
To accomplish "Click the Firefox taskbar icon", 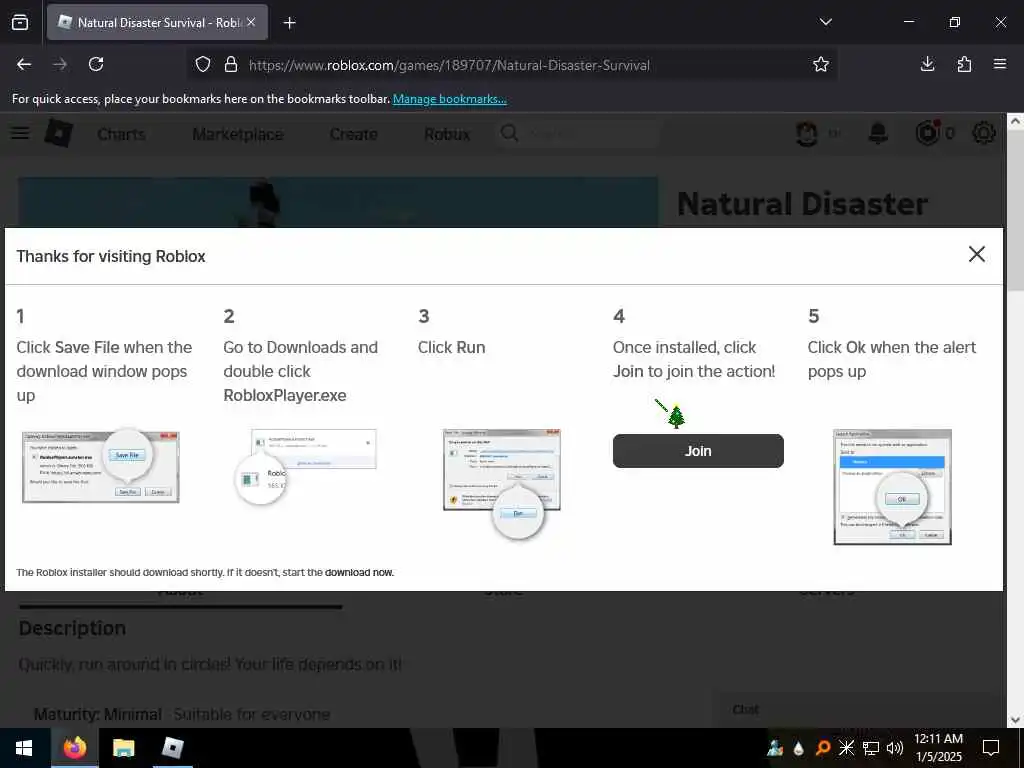I will (74, 748).
